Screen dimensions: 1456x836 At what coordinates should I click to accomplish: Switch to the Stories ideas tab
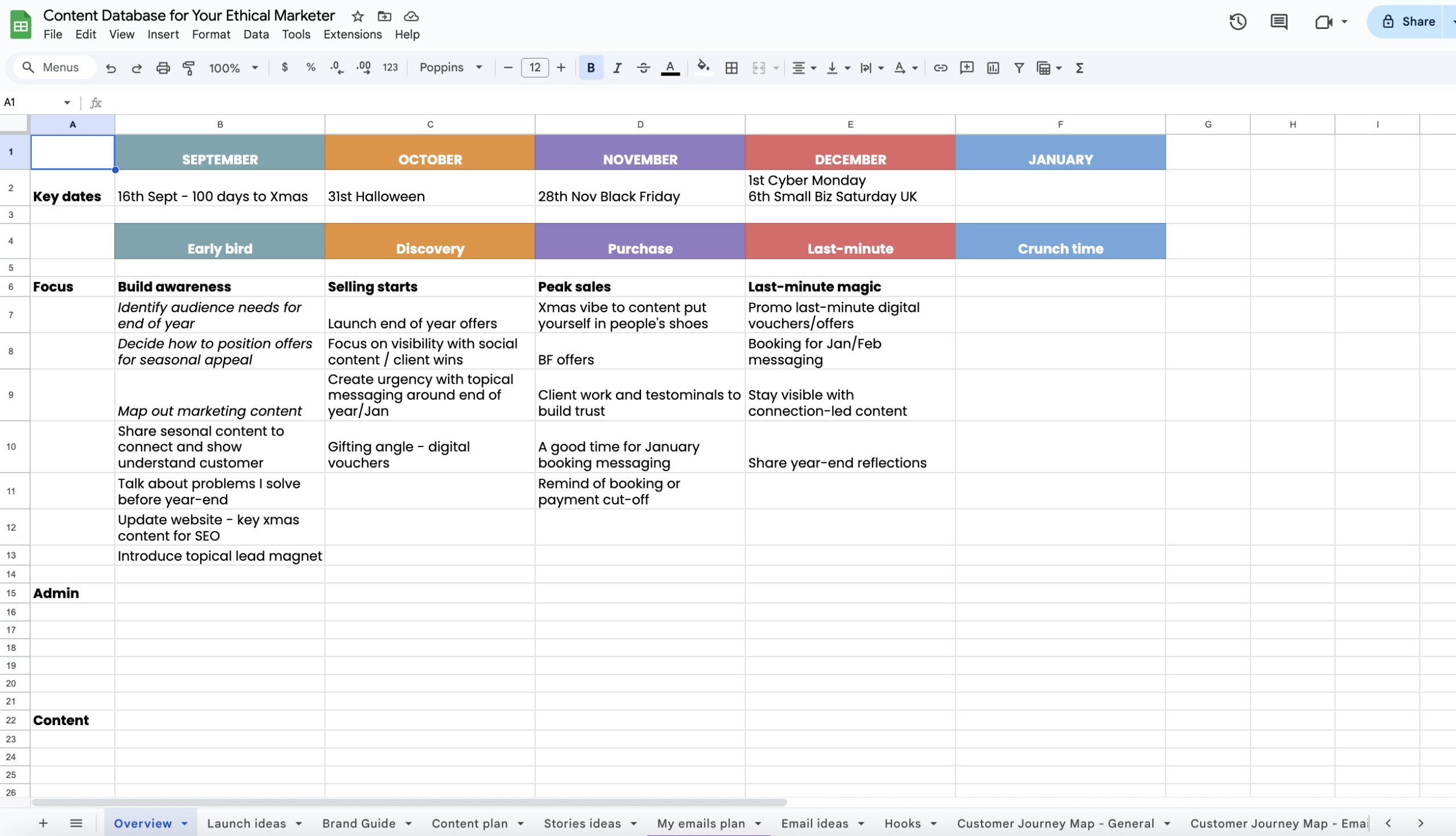(x=582, y=823)
